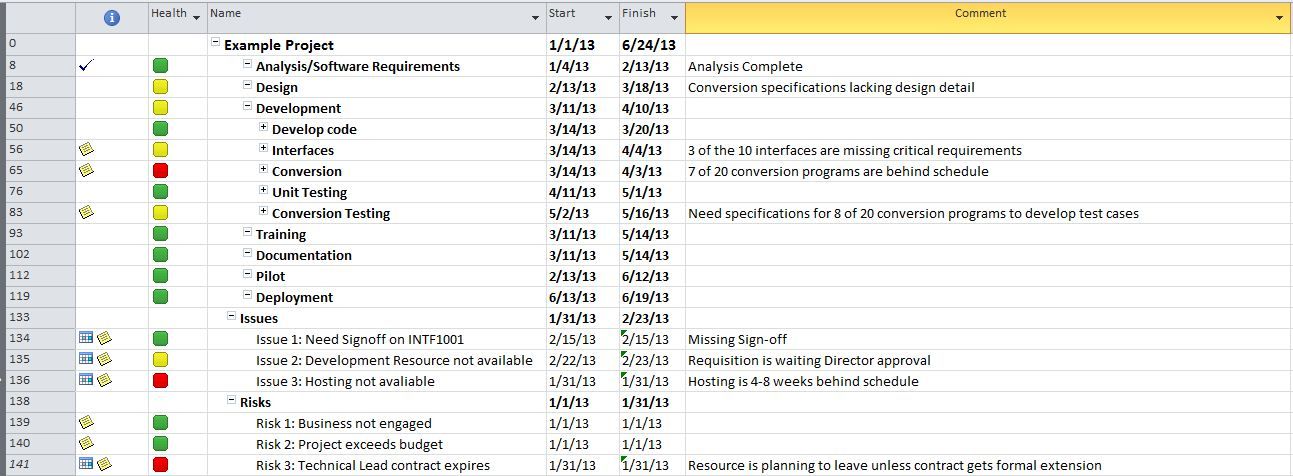
Task: Click the yellow health indicator for Design
Action: (160, 87)
